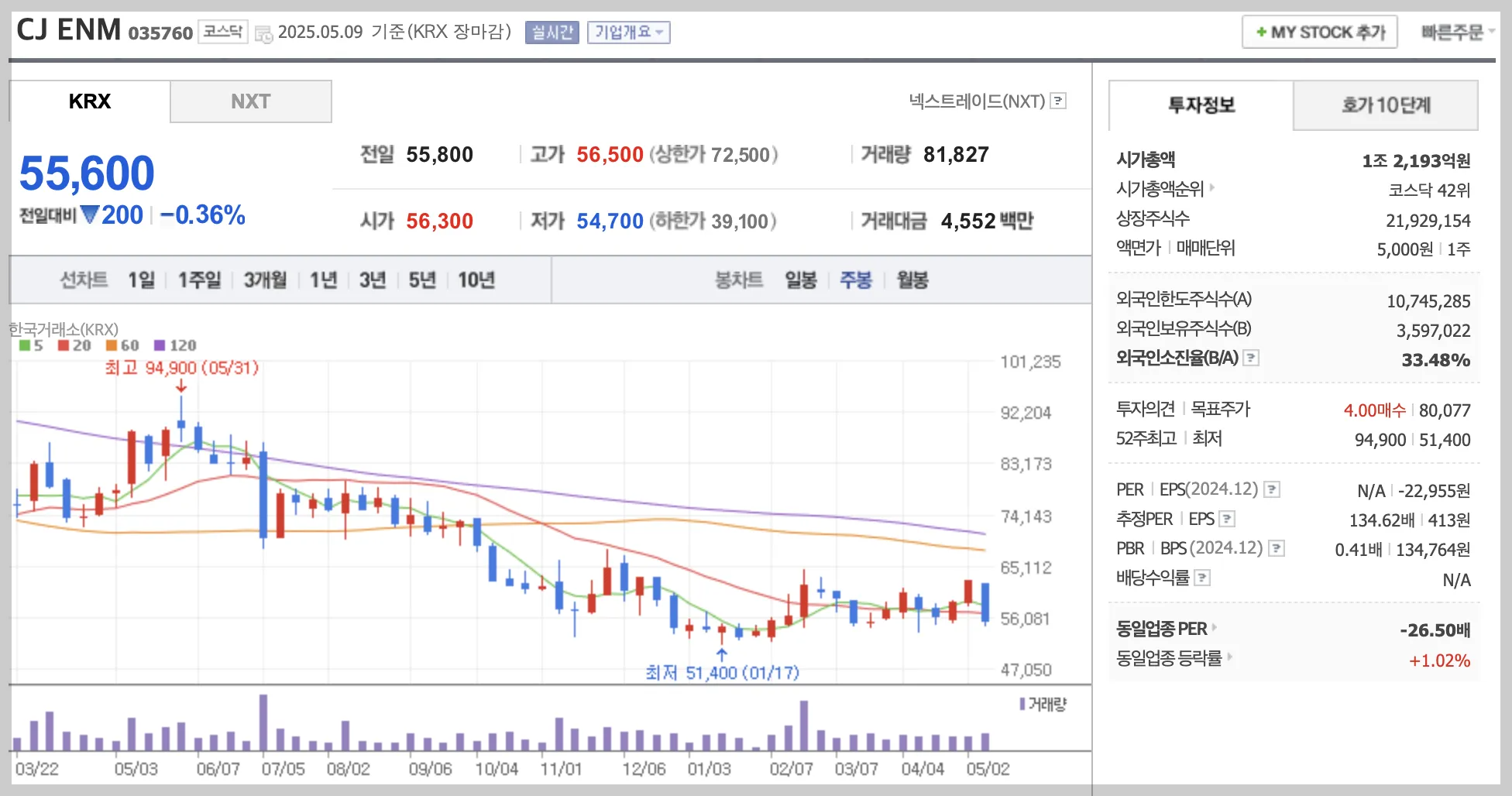Click orange 60-day moving average legend swatch
Image resolution: width=1512 pixels, height=796 pixels.
click(x=112, y=345)
